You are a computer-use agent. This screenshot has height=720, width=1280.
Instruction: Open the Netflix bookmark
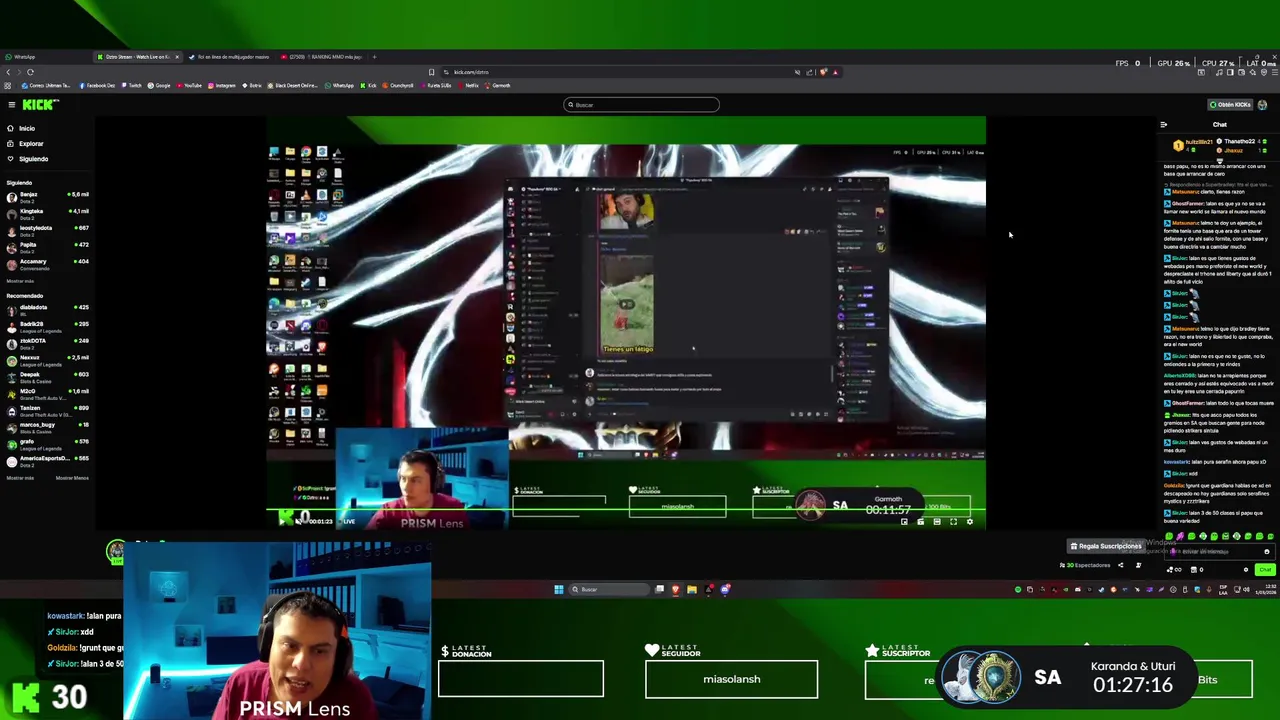[x=468, y=86]
